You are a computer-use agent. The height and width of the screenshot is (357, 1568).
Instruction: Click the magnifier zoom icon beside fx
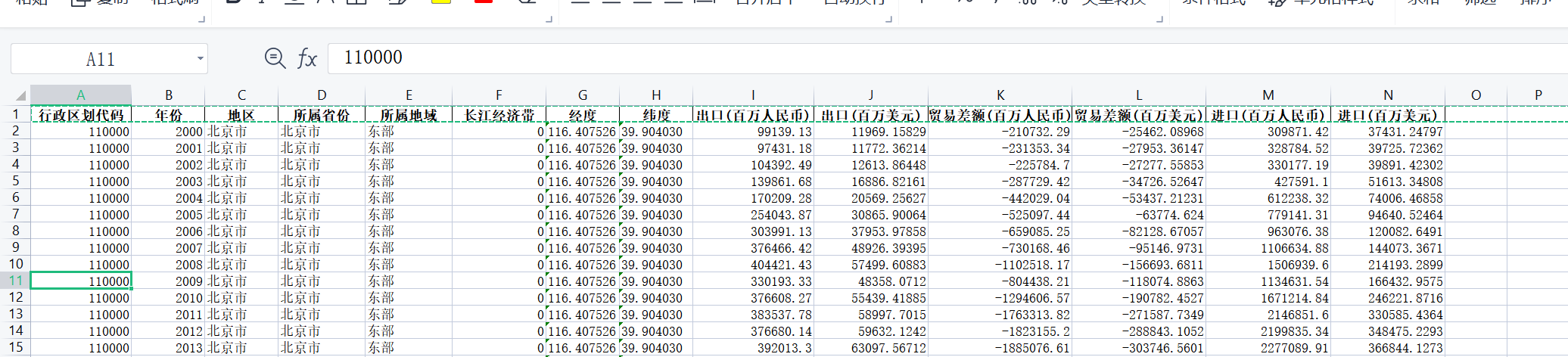(275, 58)
